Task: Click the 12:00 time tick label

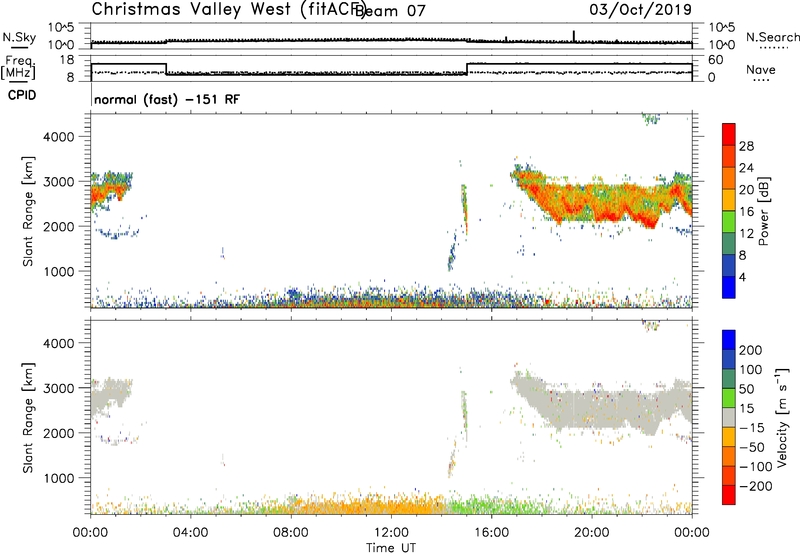Action: click(x=391, y=533)
